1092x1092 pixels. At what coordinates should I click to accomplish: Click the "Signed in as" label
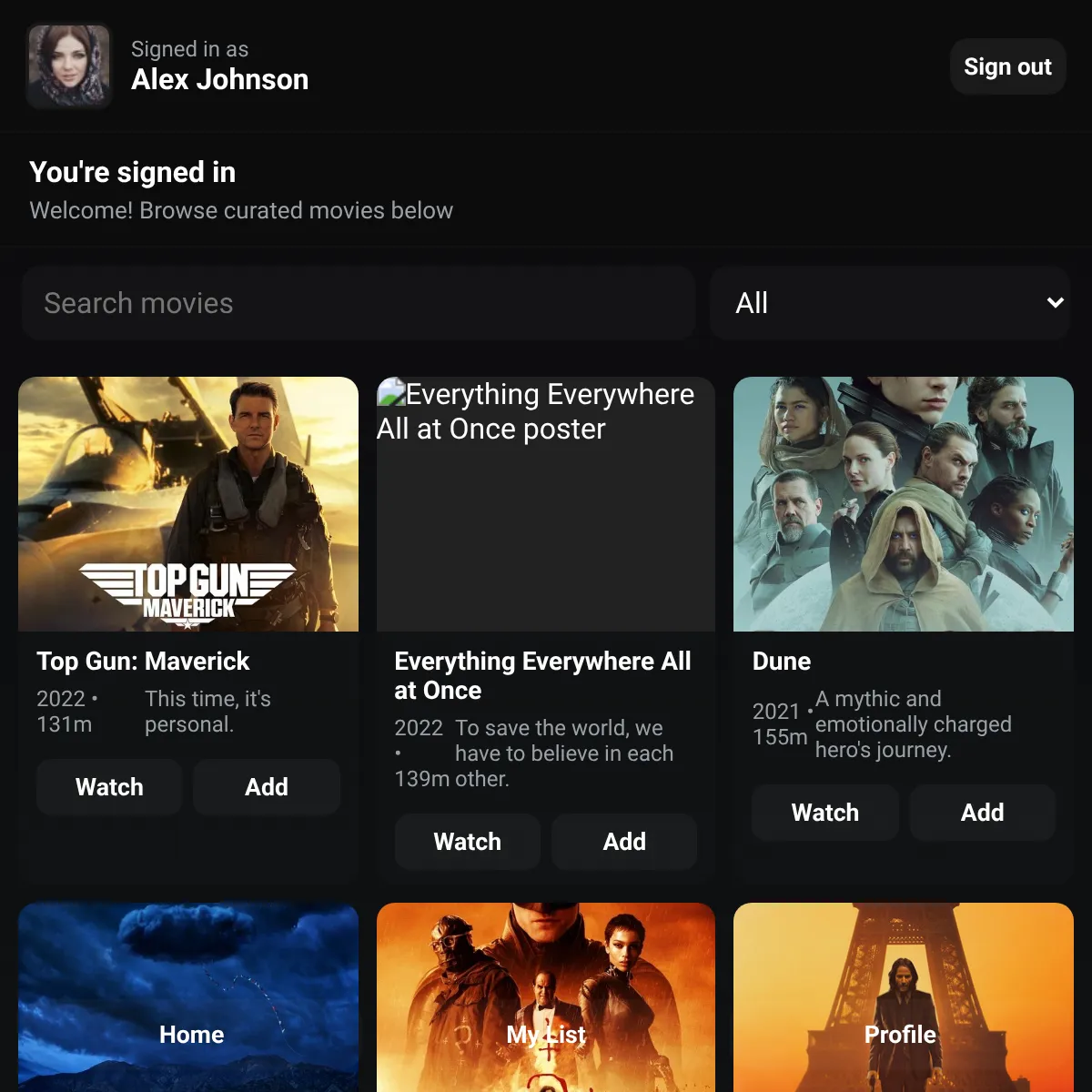coord(189,49)
